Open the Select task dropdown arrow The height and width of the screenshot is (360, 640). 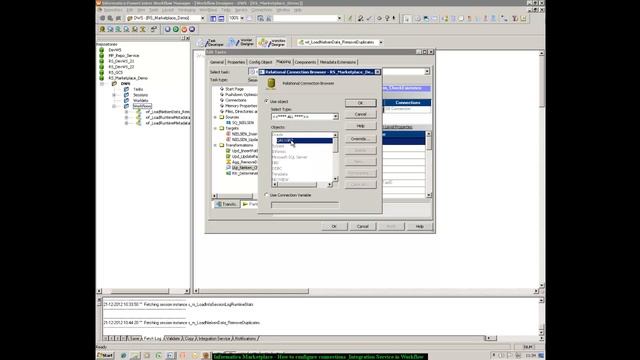427,72
